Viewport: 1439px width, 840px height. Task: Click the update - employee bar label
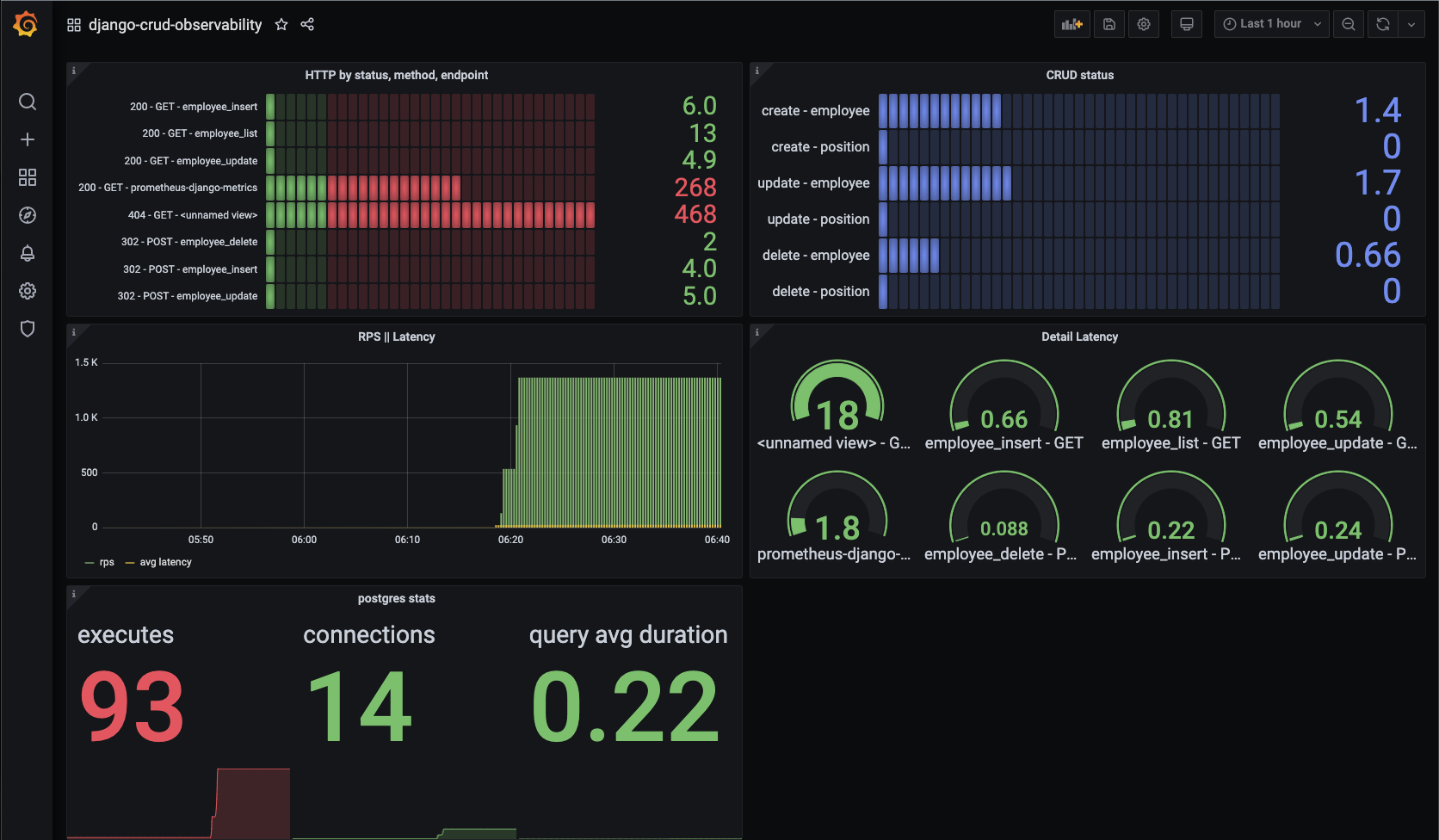[x=813, y=183]
